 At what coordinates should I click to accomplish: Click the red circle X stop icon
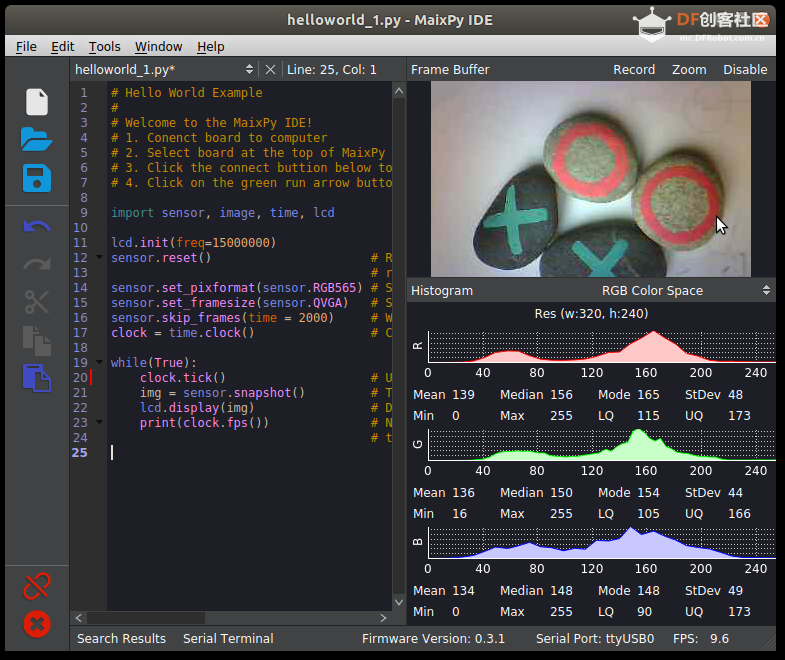coord(37,624)
